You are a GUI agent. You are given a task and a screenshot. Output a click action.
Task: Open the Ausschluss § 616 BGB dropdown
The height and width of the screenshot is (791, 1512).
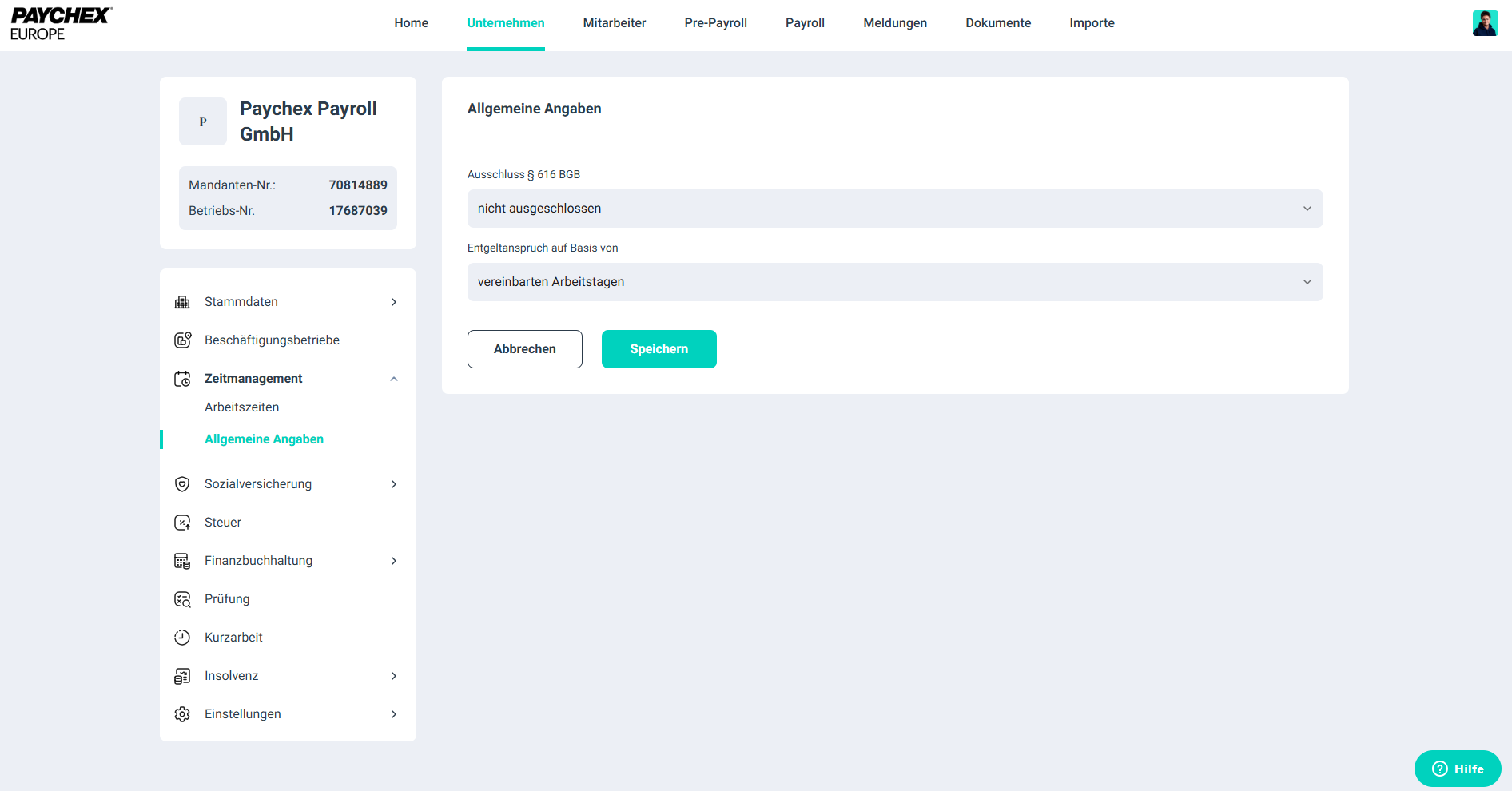(894, 209)
